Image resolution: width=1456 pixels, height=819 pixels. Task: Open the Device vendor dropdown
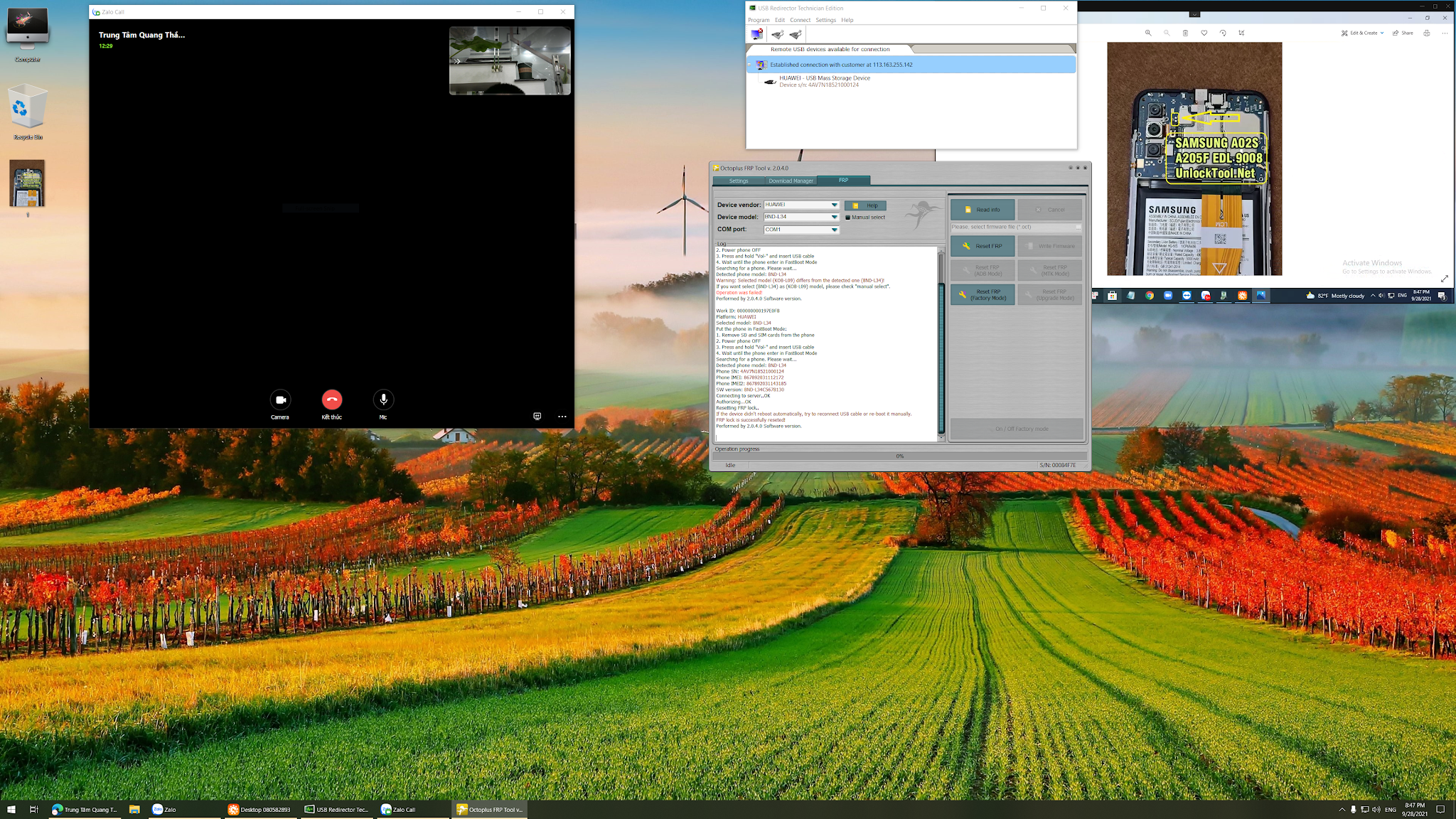[x=834, y=205]
